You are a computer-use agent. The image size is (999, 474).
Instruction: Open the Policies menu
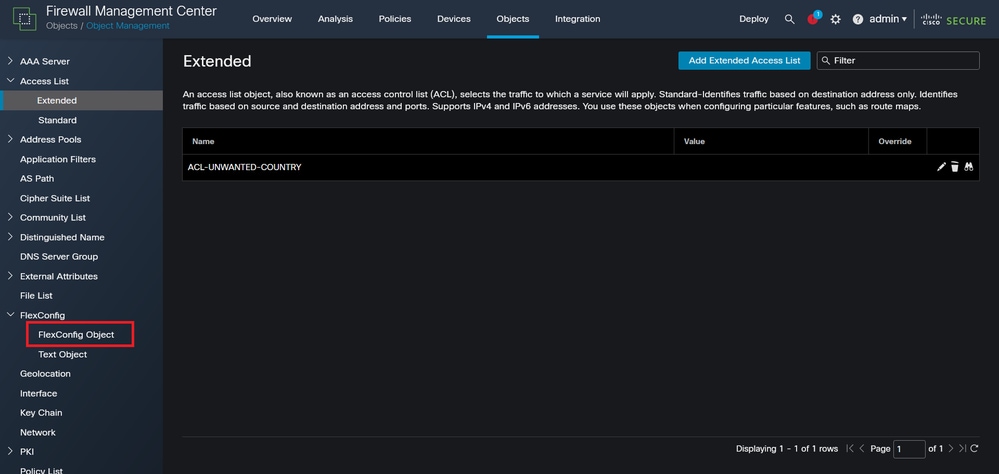(395, 19)
